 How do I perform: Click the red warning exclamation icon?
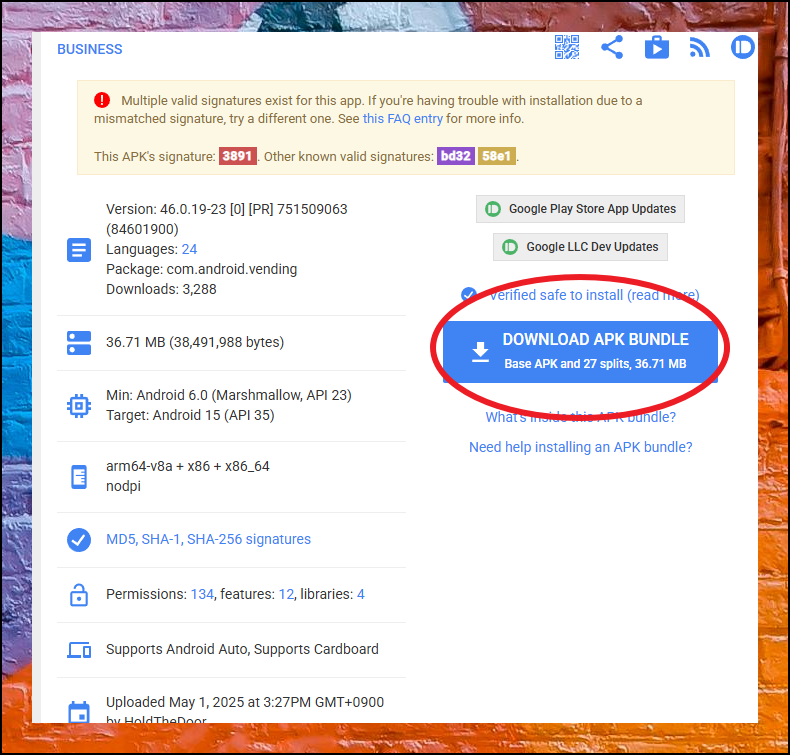click(x=102, y=100)
